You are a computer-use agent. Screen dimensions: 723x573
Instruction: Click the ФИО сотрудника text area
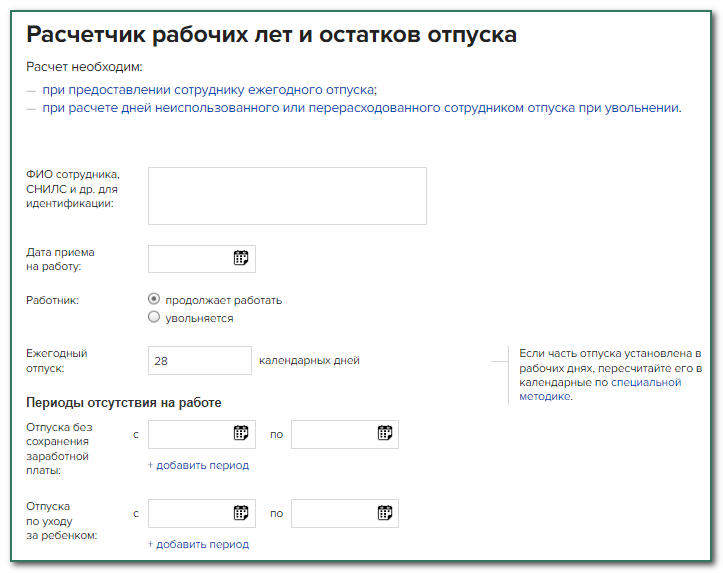(287, 196)
